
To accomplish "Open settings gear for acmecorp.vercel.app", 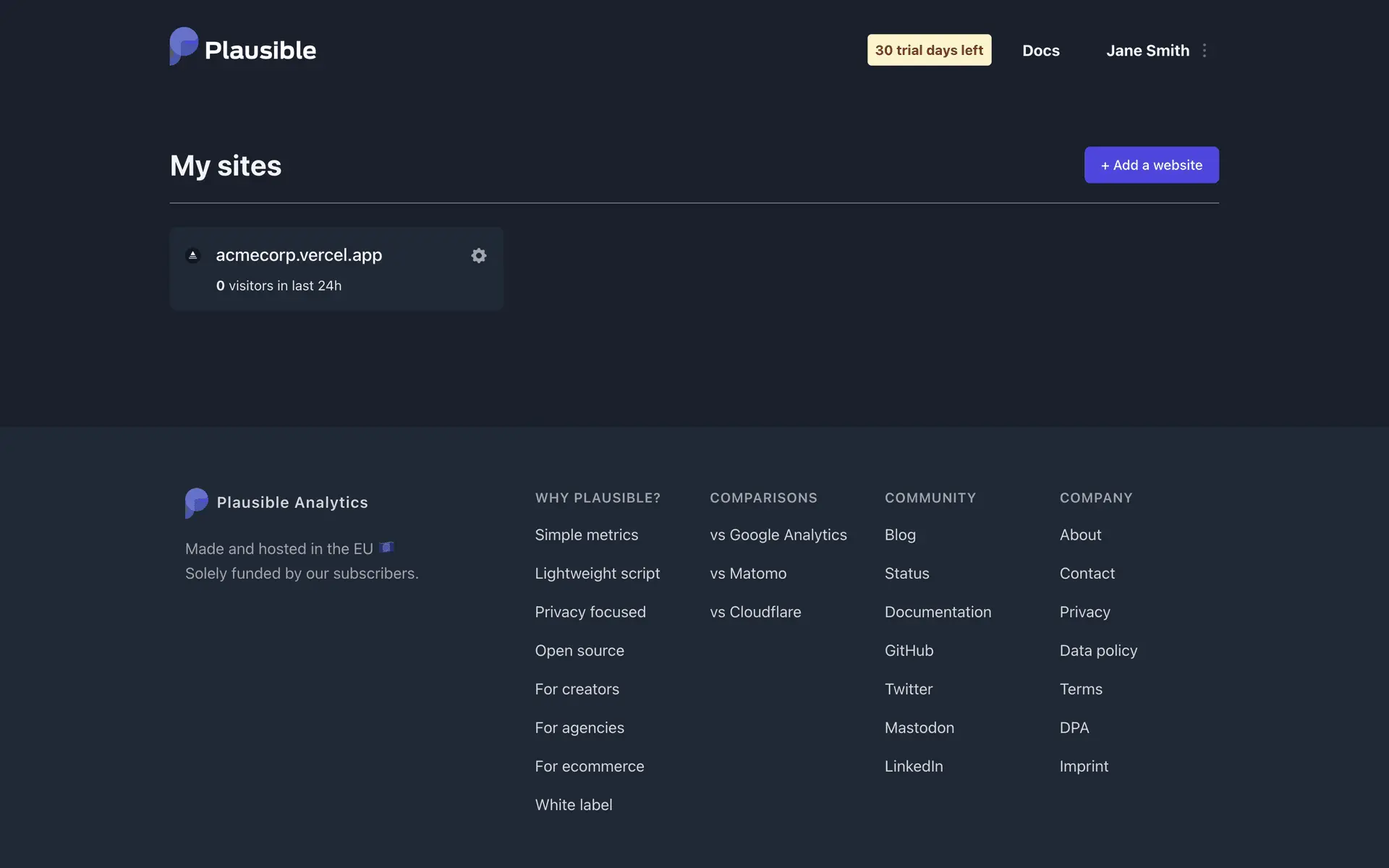I will (478, 255).
